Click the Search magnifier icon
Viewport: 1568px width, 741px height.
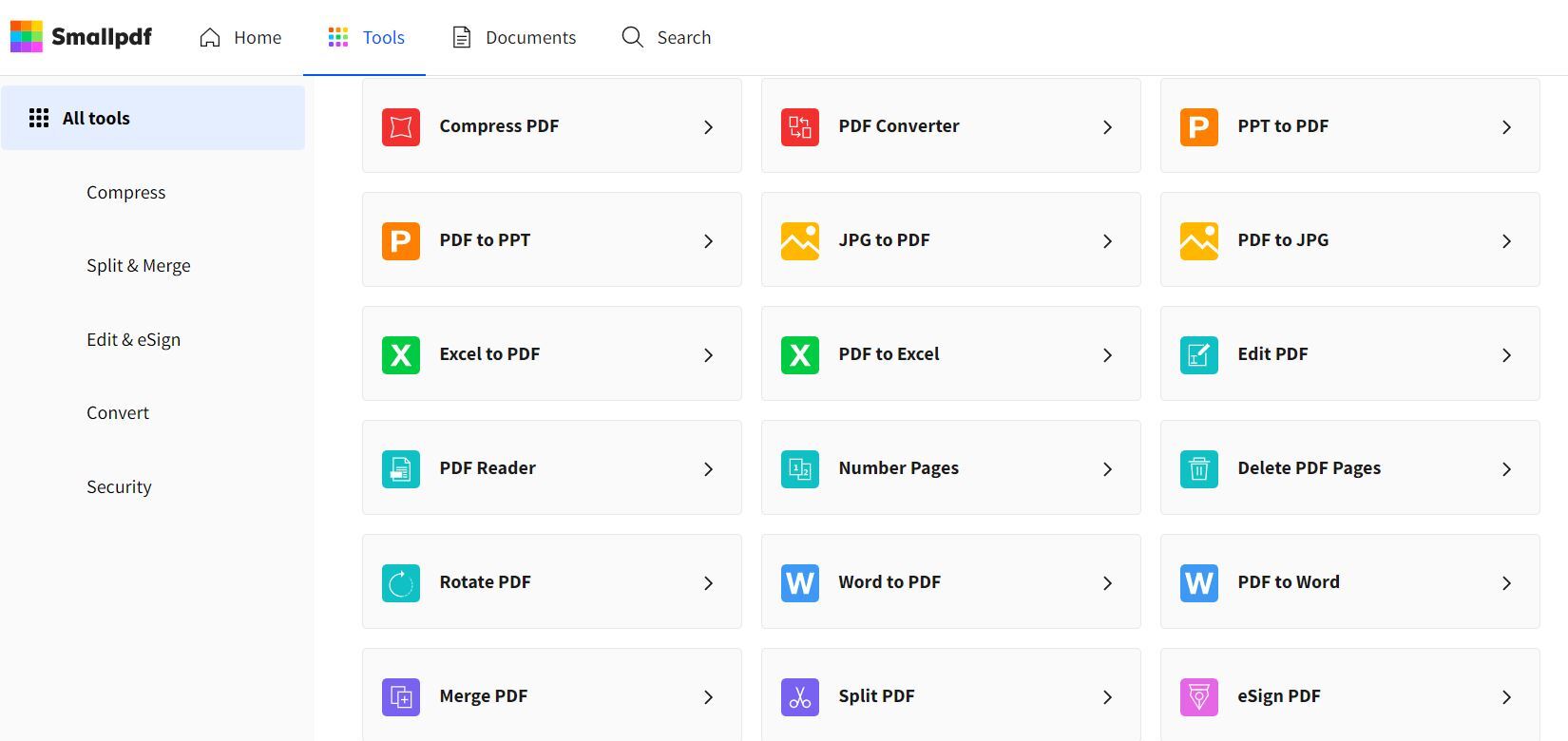coord(632,37)
